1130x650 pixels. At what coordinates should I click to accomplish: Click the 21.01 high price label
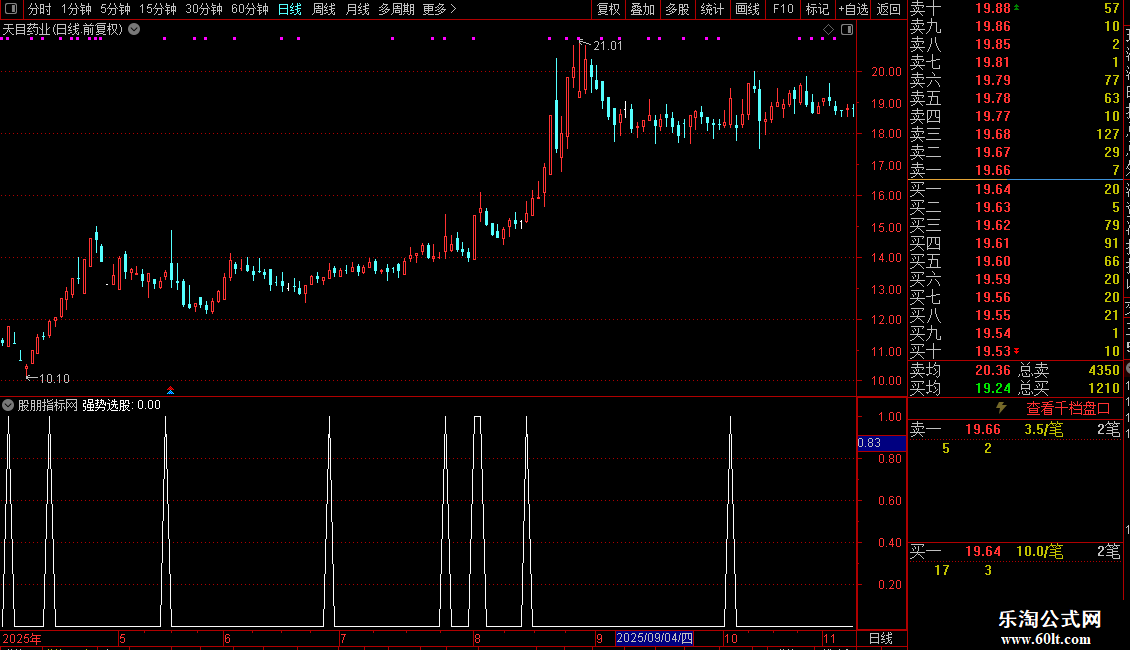tap(608, 45)
